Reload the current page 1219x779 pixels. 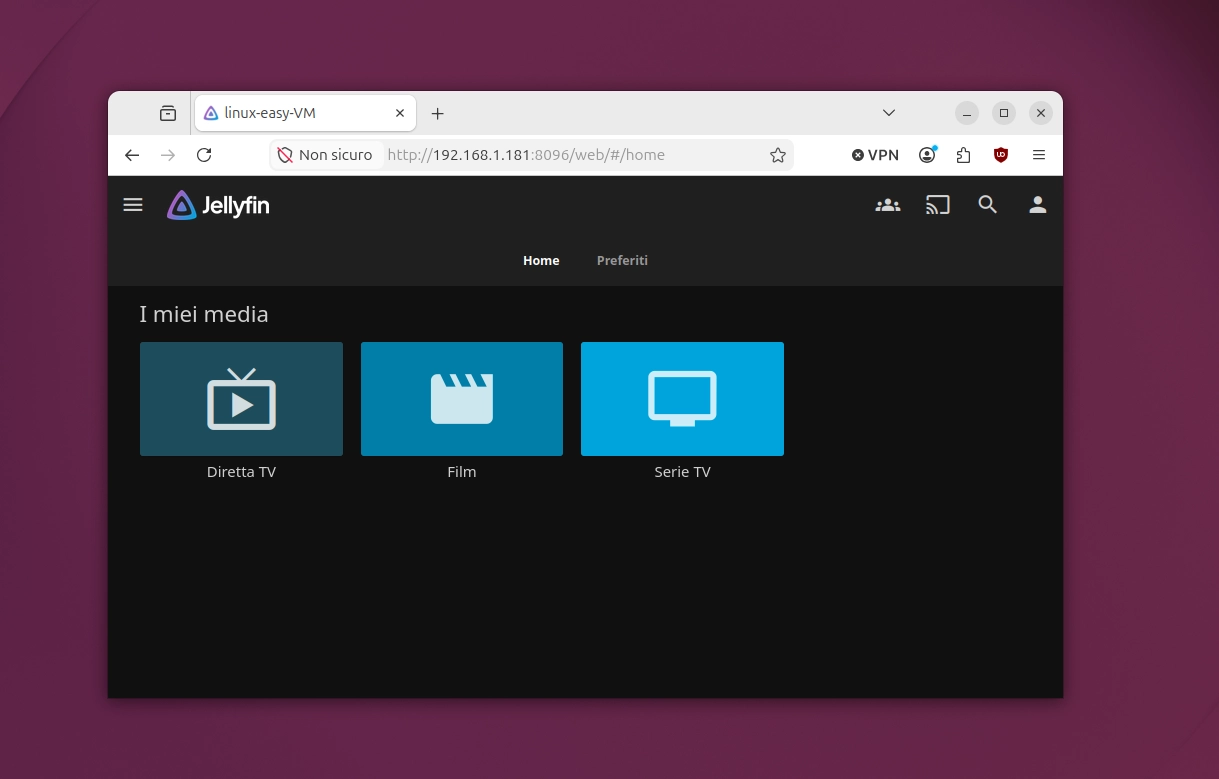[204, 155]
